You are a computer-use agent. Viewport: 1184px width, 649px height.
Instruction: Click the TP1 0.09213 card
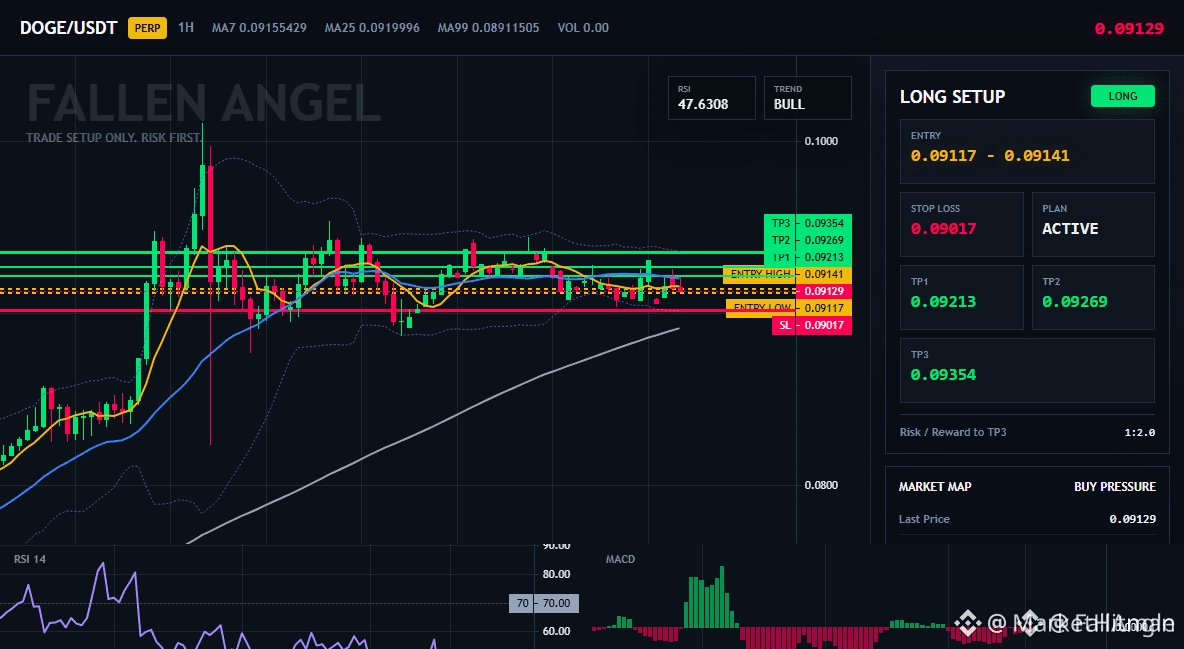pos(961,297)
